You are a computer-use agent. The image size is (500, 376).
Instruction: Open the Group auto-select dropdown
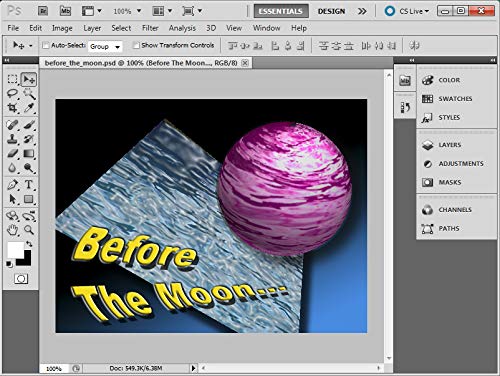(105, 47)
